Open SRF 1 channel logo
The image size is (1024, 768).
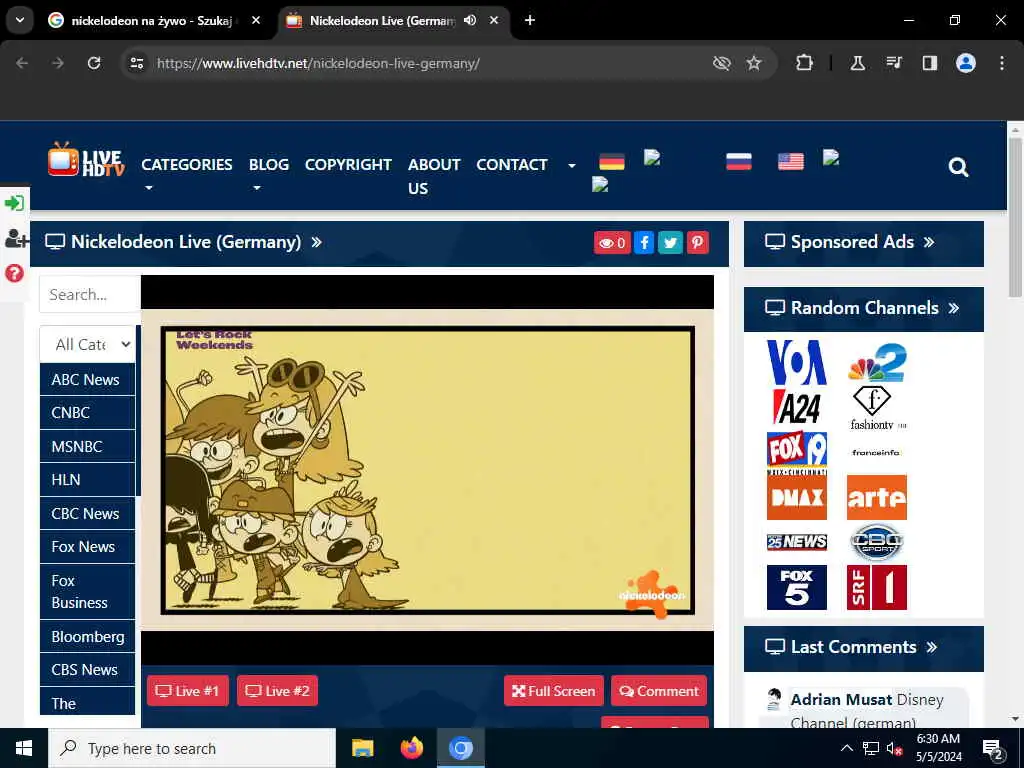pos(877,588)
